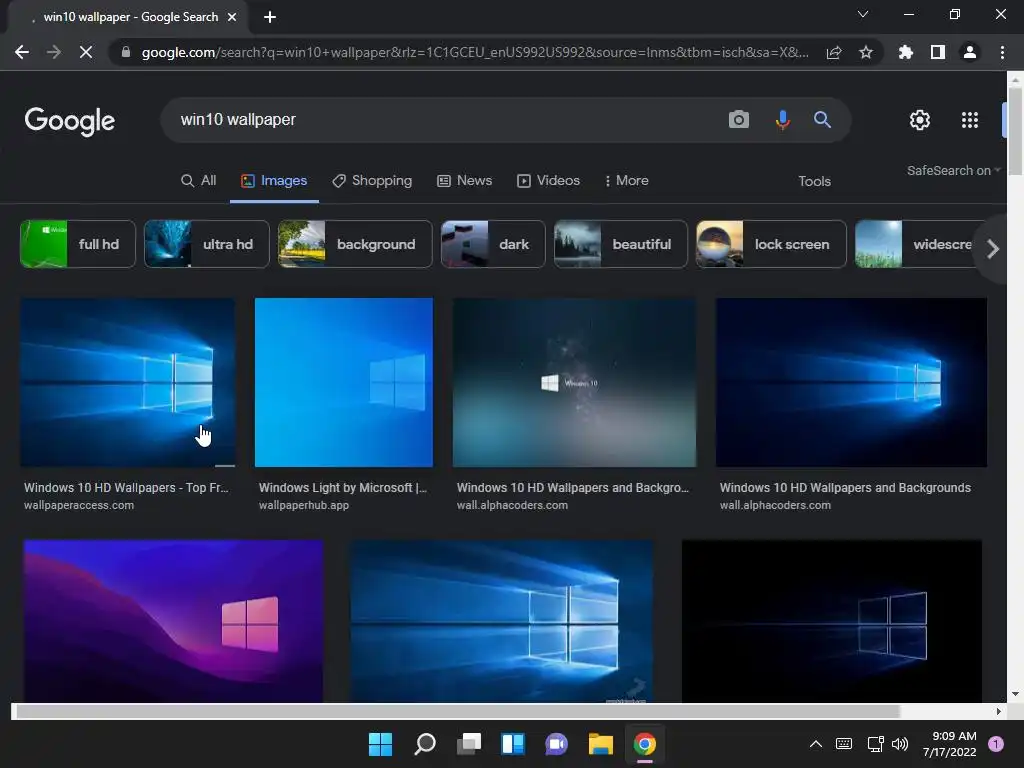This screenshot has height=768, width=1024.
Task: Open taskbar Search
Action: [x=424, y=744]
